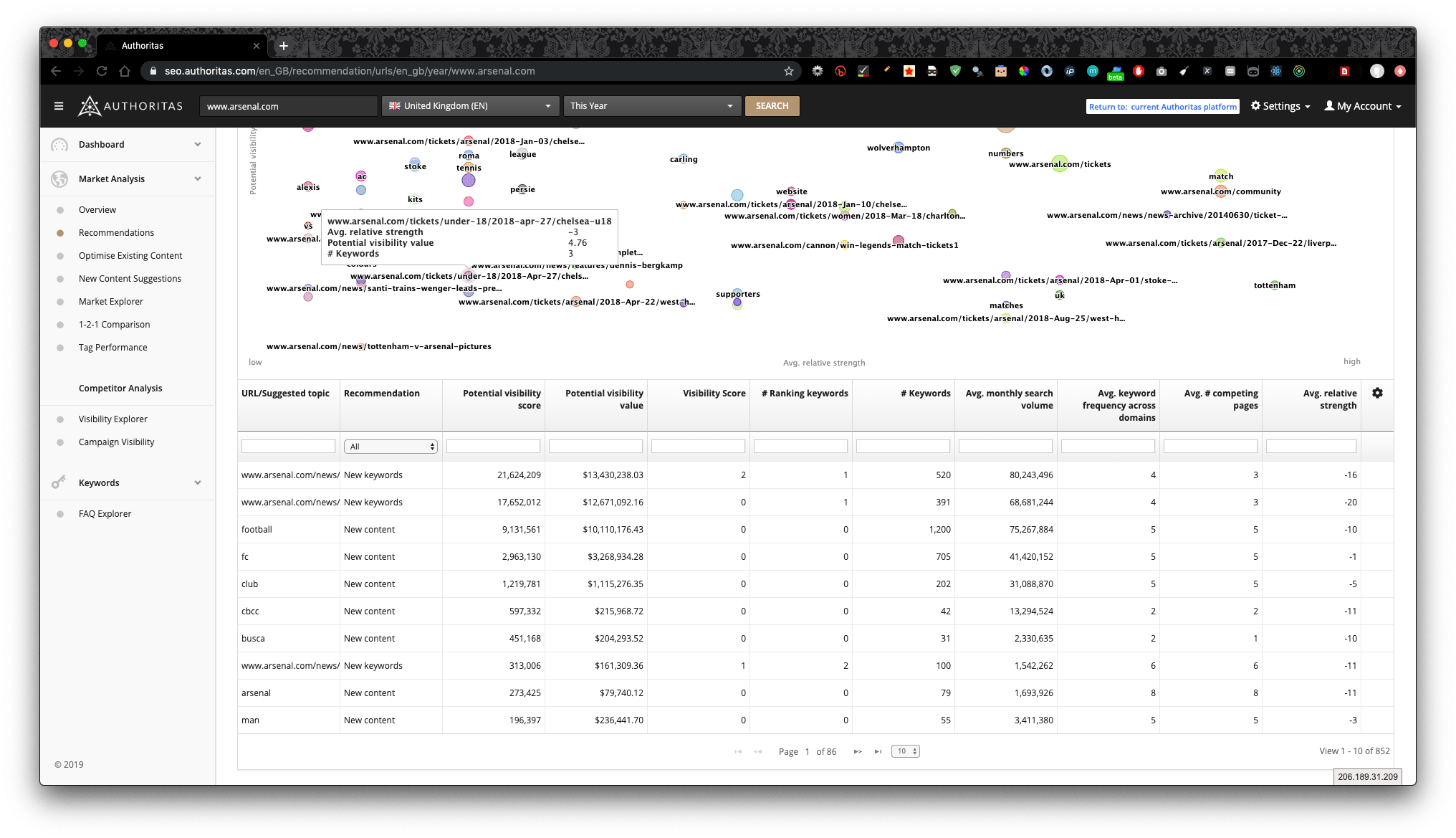1456x838 pixels.
Task: Open 1-2-1 Comparison
Action: point(115,325)
